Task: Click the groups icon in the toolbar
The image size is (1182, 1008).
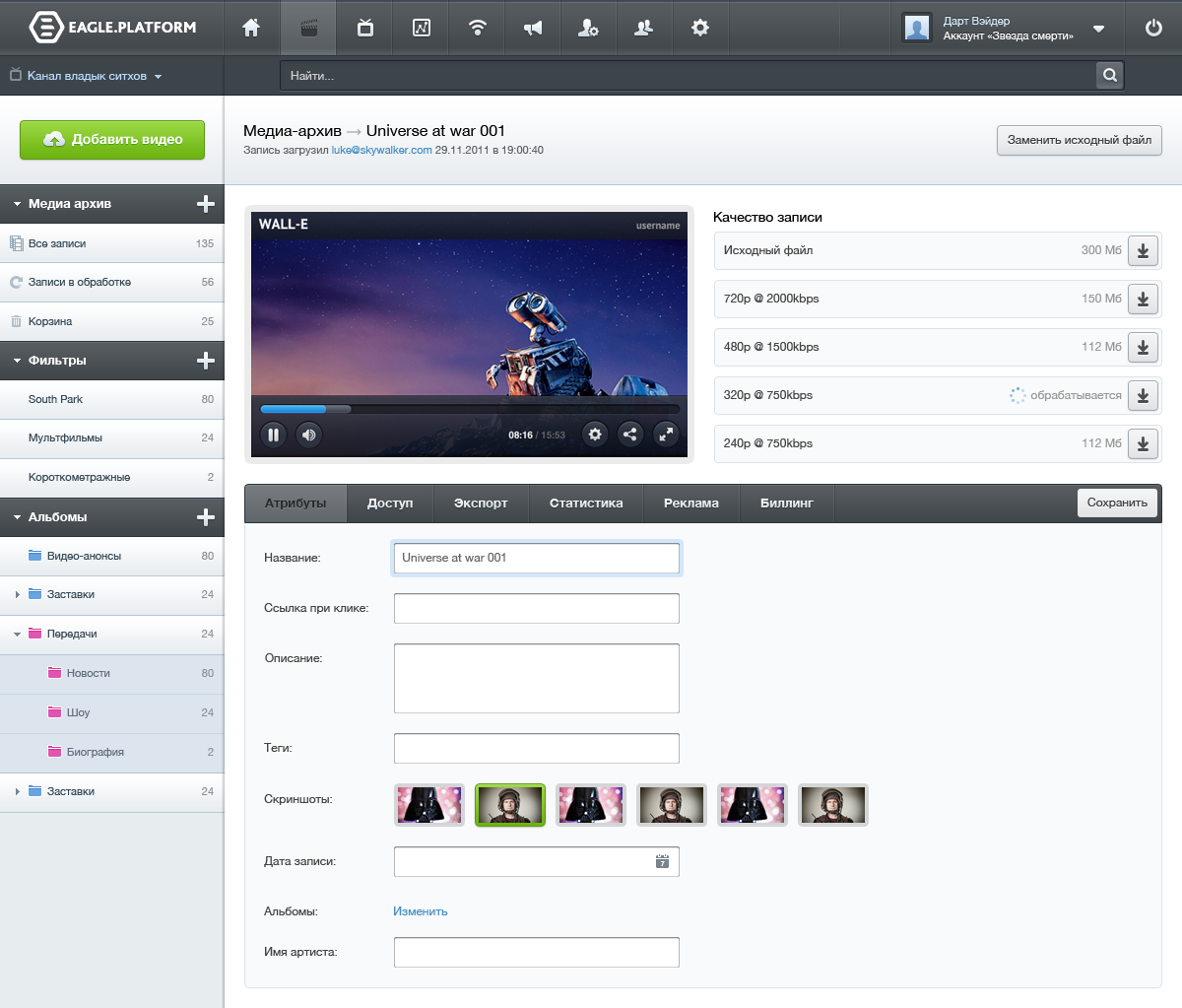Action: pyautogui.click(x=644, y=28)
